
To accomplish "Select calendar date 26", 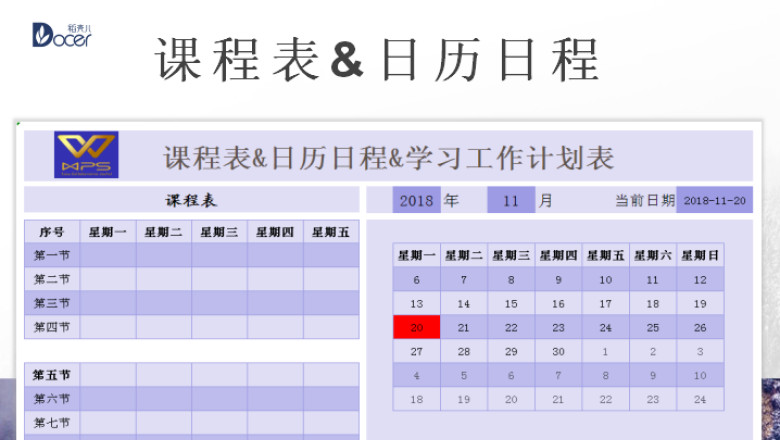I will click(x=700, y=327).
